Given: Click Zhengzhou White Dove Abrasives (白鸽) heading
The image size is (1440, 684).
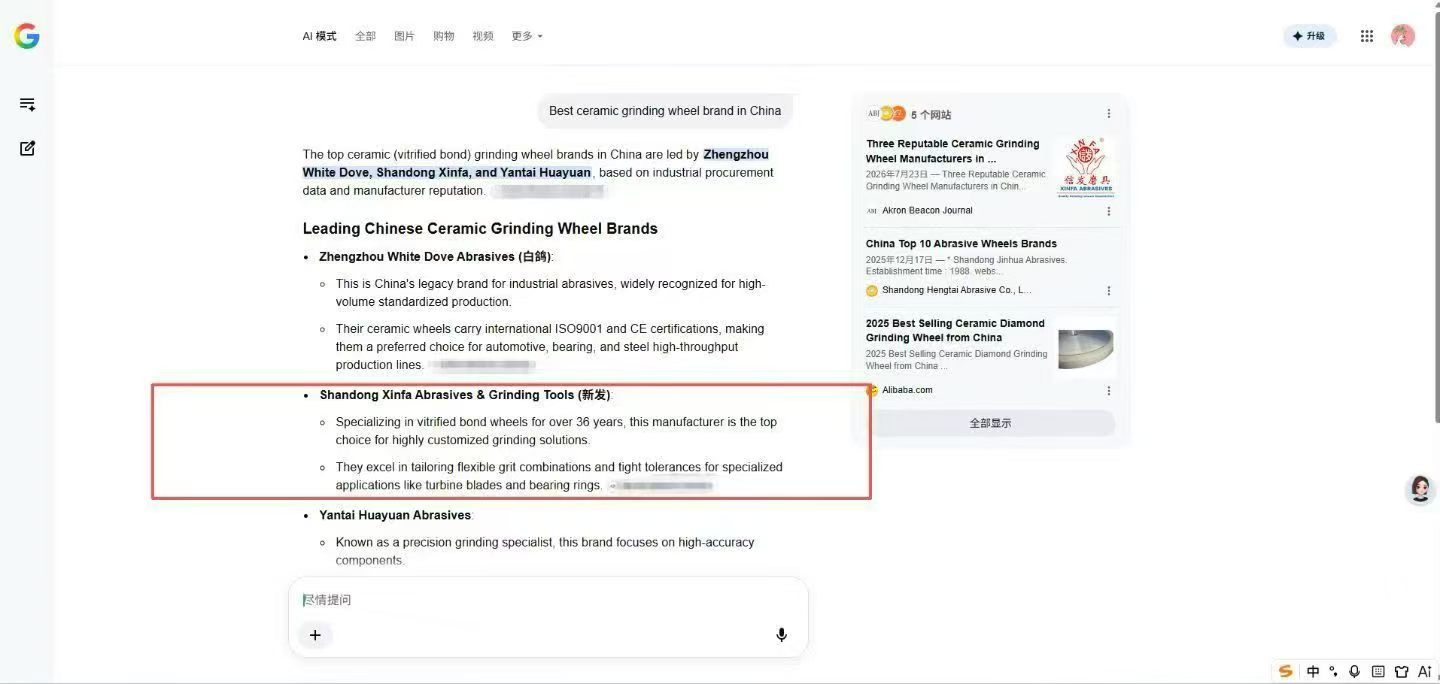Looking at the screenshot, I should click(x=436, y=257).
